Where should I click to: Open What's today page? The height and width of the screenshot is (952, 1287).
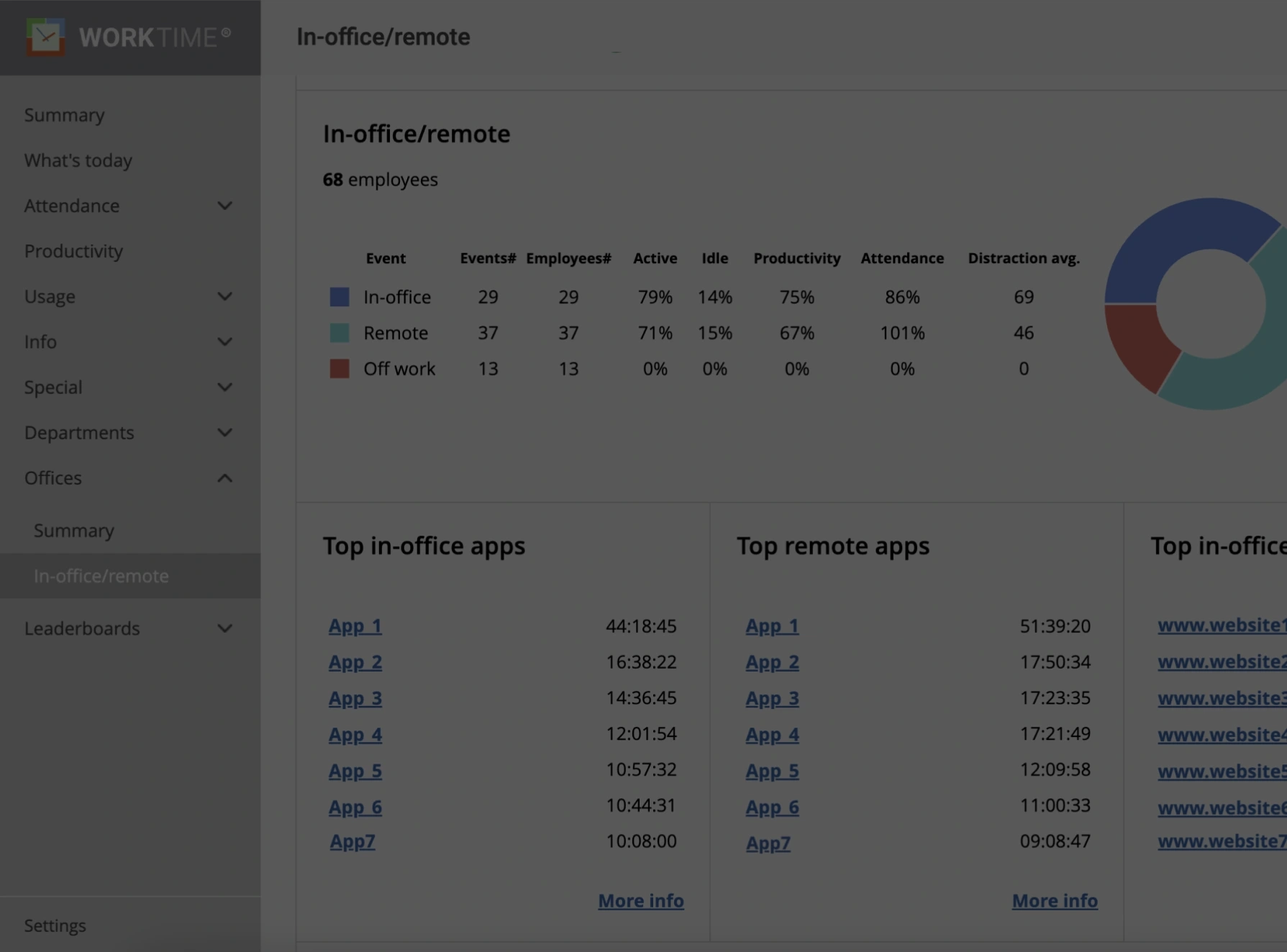point(78,160)
